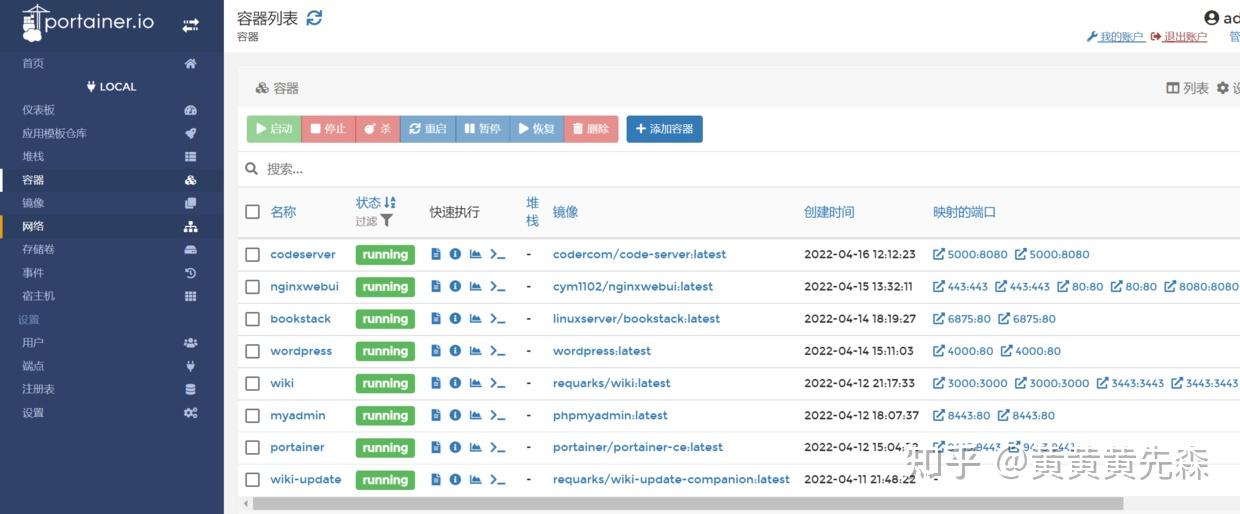Open console icon for wiki-update
The image size is (1240, 514).
(x=497, y=479)
